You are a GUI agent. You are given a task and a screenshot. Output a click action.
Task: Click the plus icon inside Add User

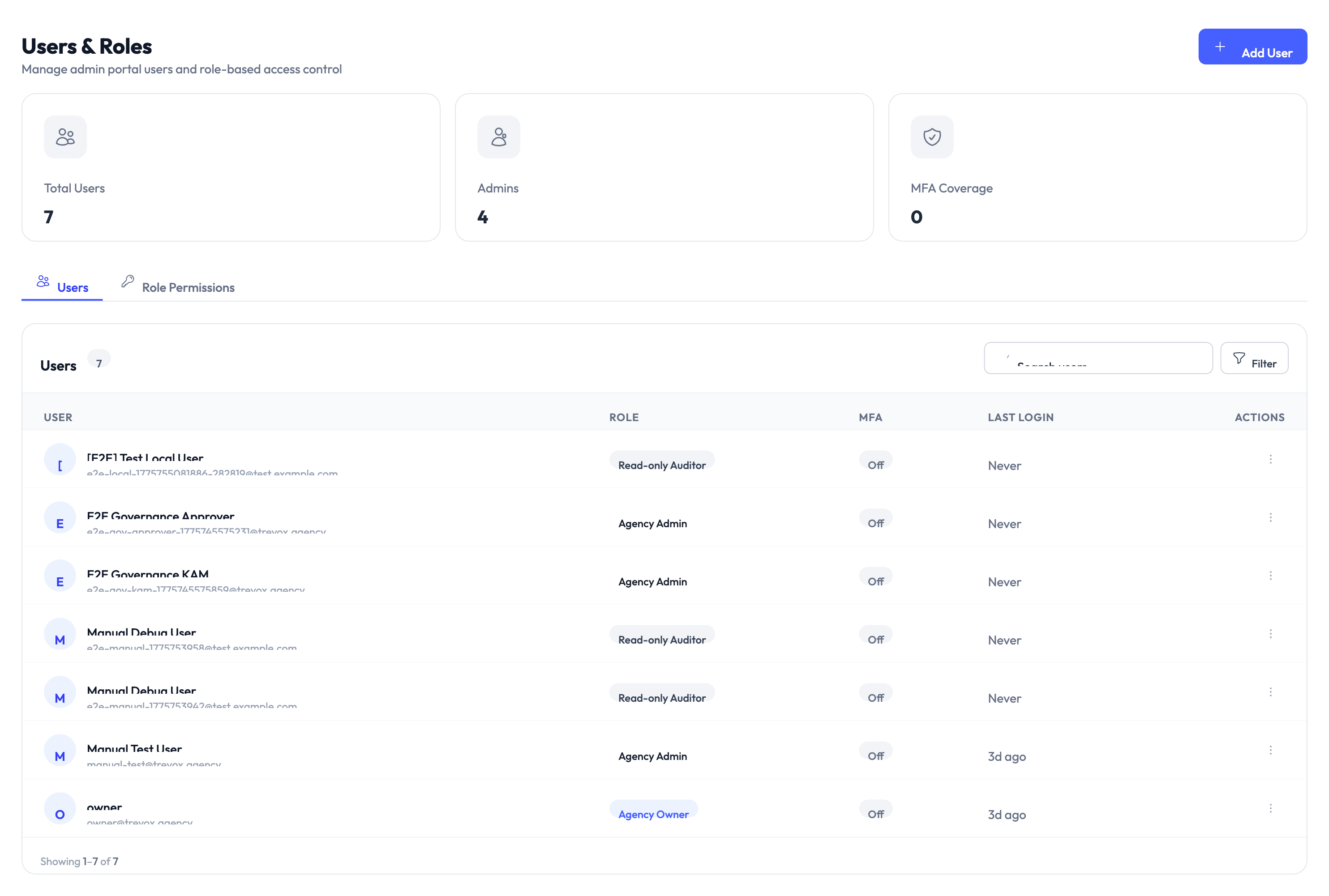[x=1220, y=46]
